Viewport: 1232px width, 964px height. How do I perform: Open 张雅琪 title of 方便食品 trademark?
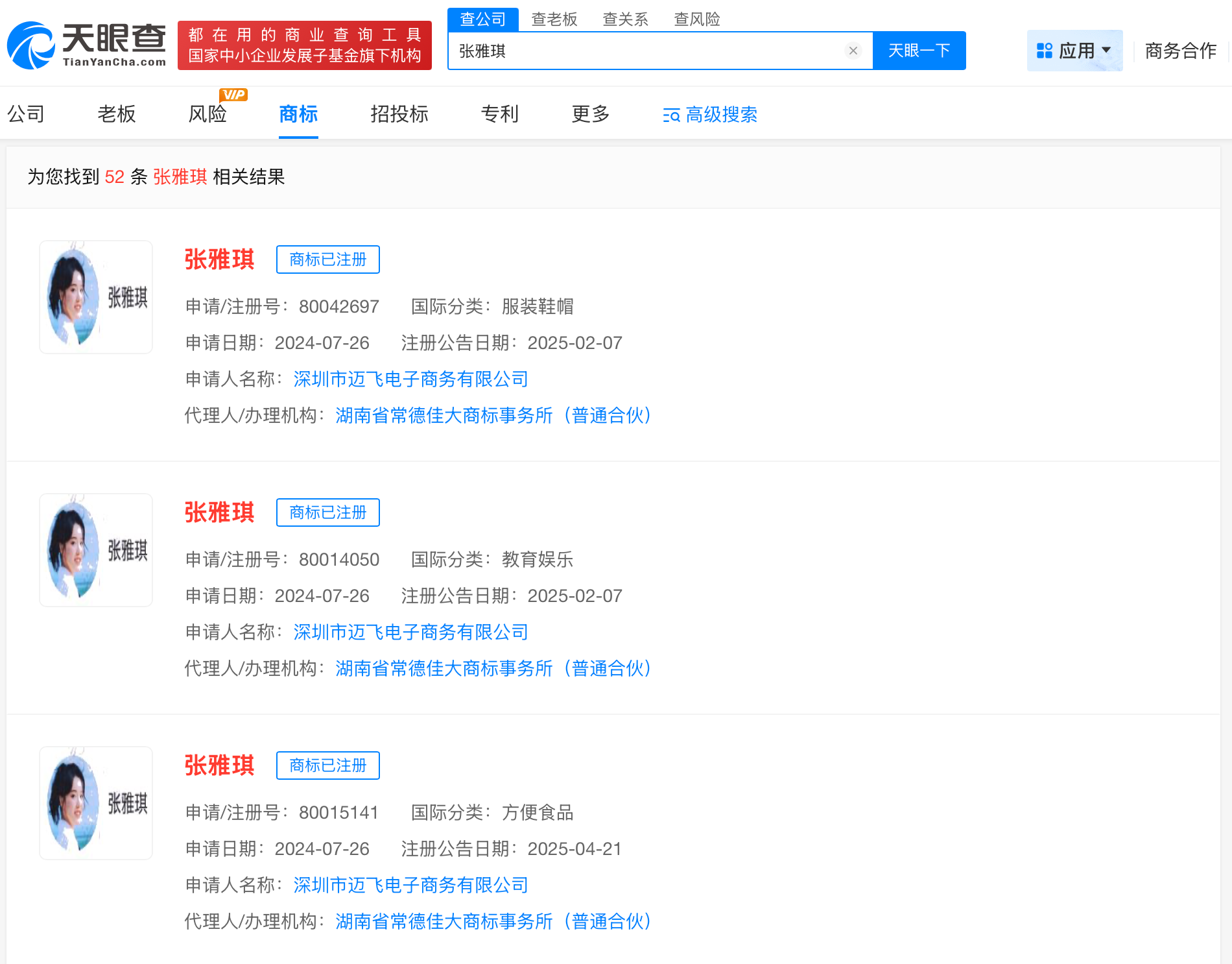pyautogui.click(x=220, y=765)
